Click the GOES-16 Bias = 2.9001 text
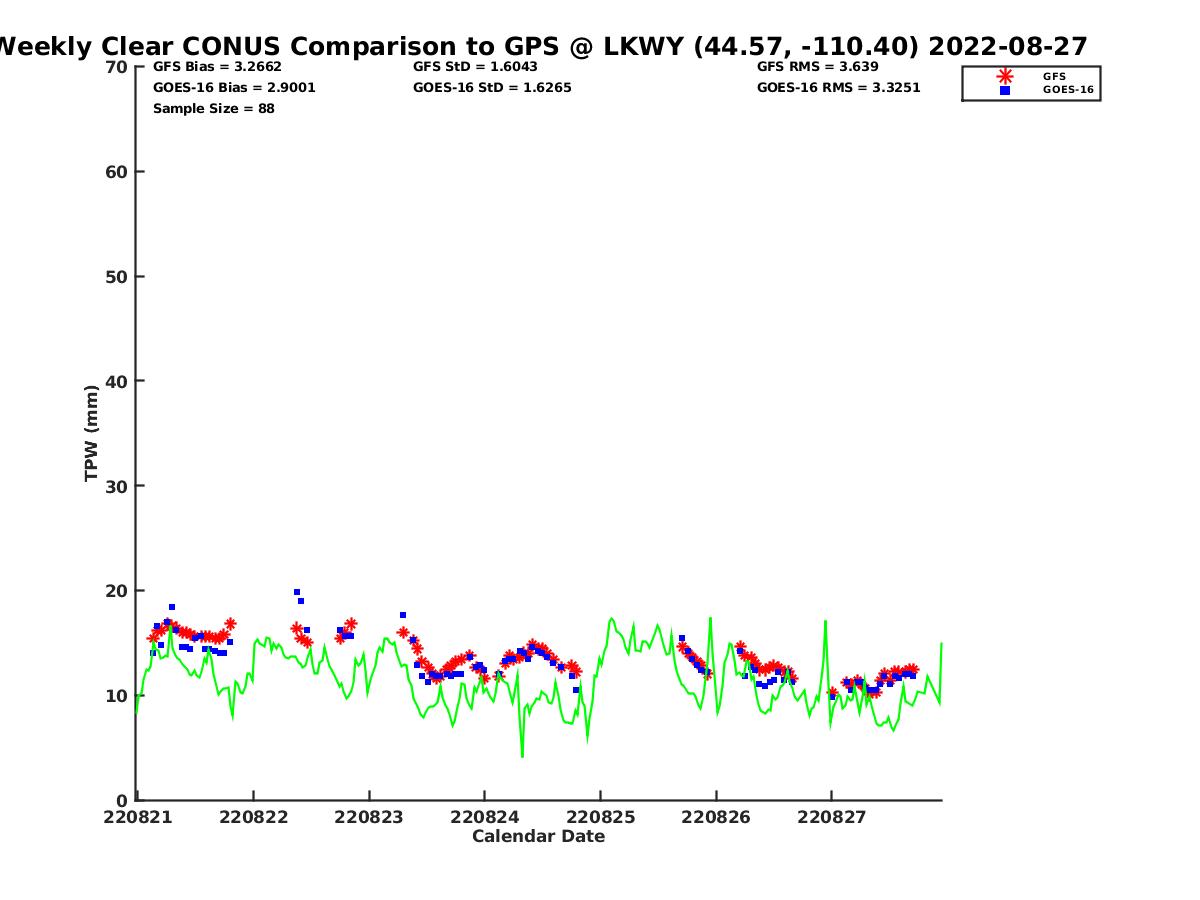Image resolution: width=1200 pixels, height=900 pixels. pos(234,88)
